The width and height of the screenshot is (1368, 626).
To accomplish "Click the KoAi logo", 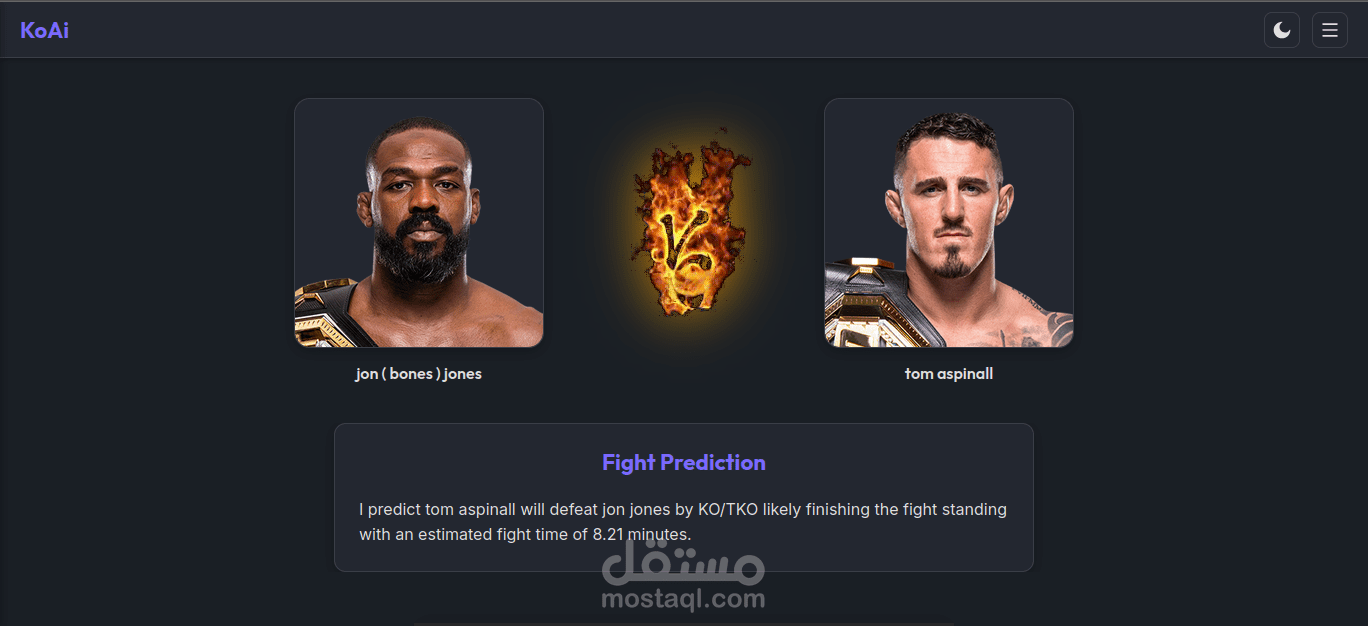I will [x=45, y=30].
